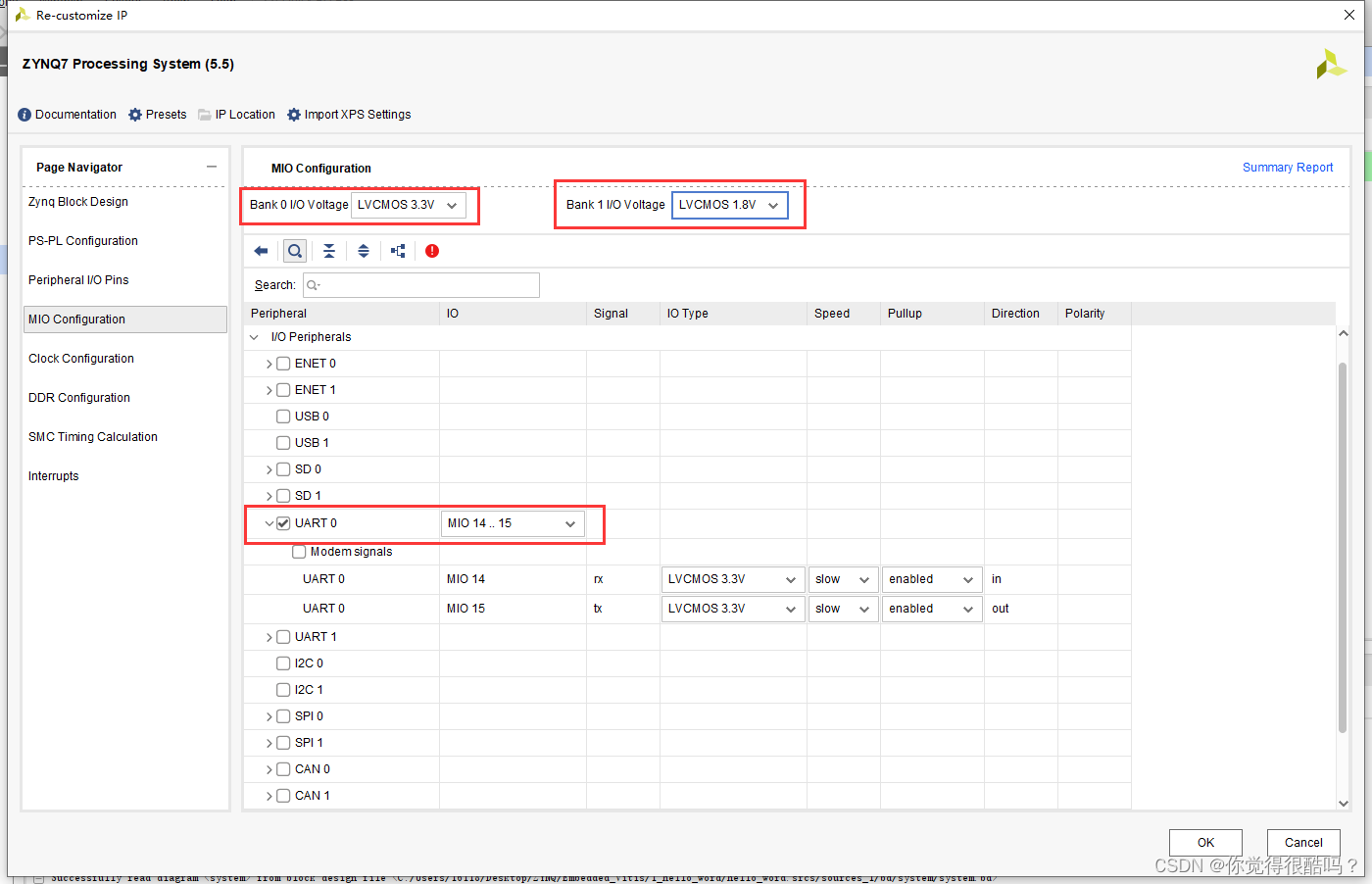Image resolution: width=1372 pixels, height=884 pixels.
Task: Enable the SPI 1 checkbox
Action: coord(283,743)
